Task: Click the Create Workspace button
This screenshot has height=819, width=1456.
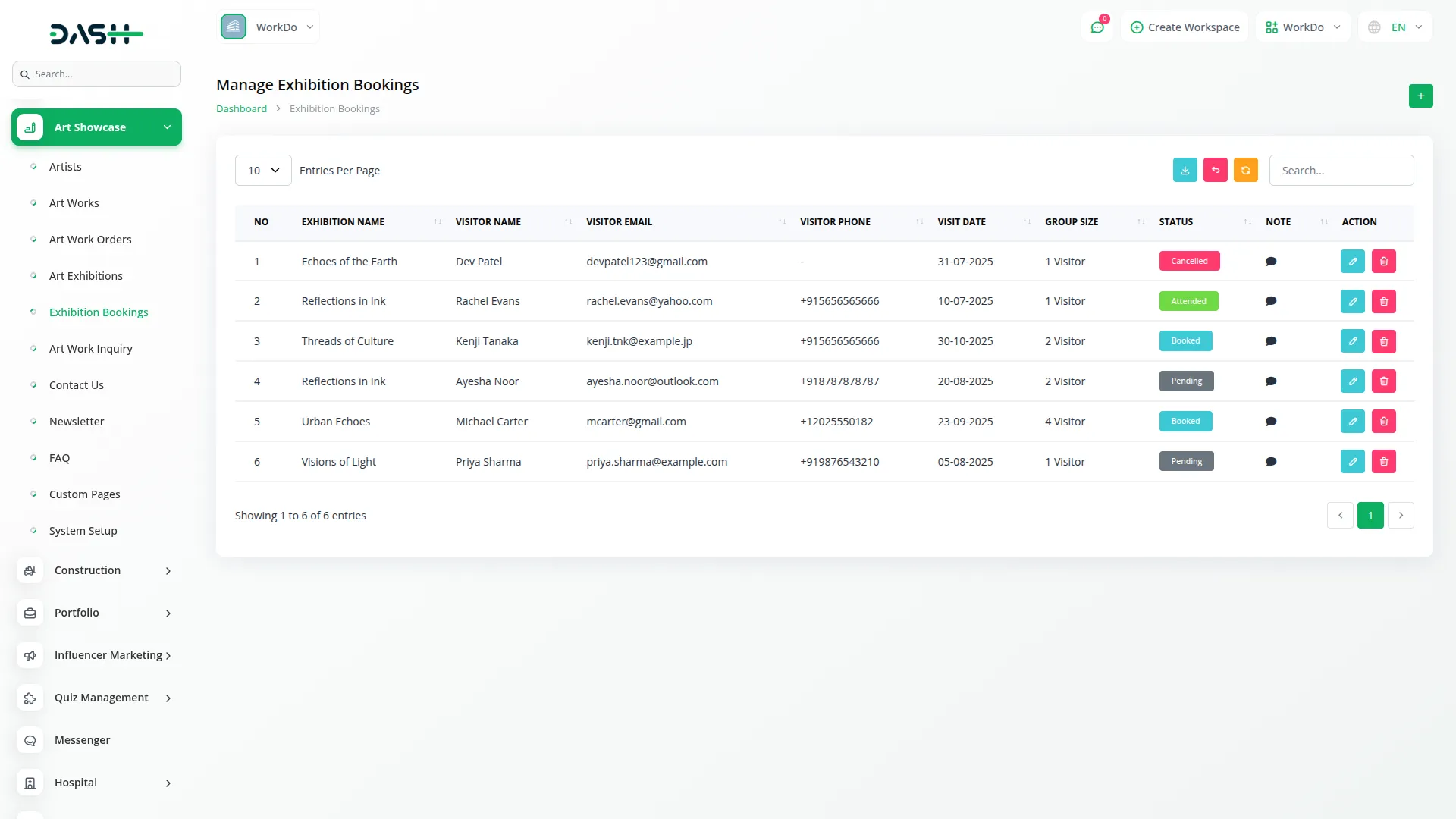Action: (1185, 27)
